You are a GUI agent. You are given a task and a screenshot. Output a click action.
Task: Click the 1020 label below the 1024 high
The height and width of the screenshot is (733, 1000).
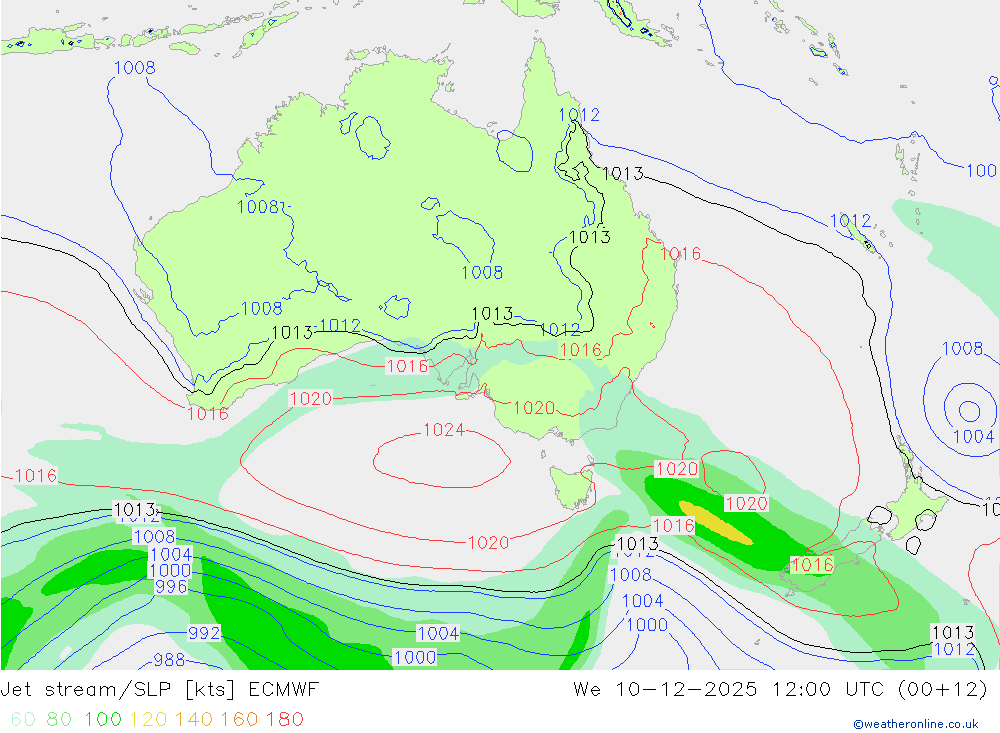point(489,543)
